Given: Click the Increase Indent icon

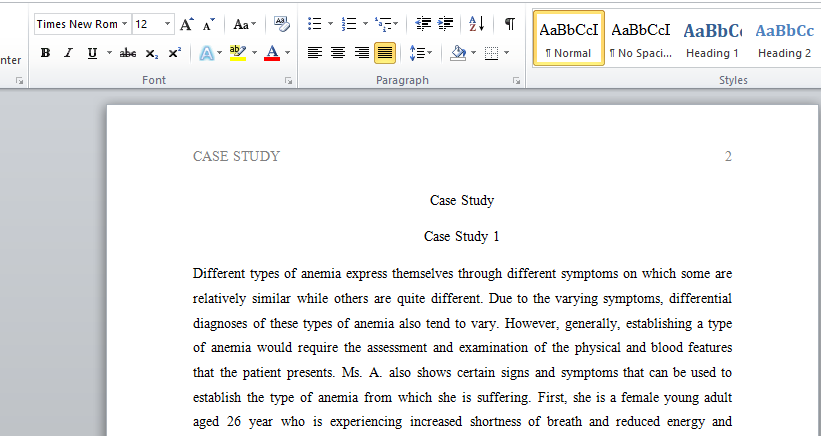Looking at the screenshot, I should [446, 24].
